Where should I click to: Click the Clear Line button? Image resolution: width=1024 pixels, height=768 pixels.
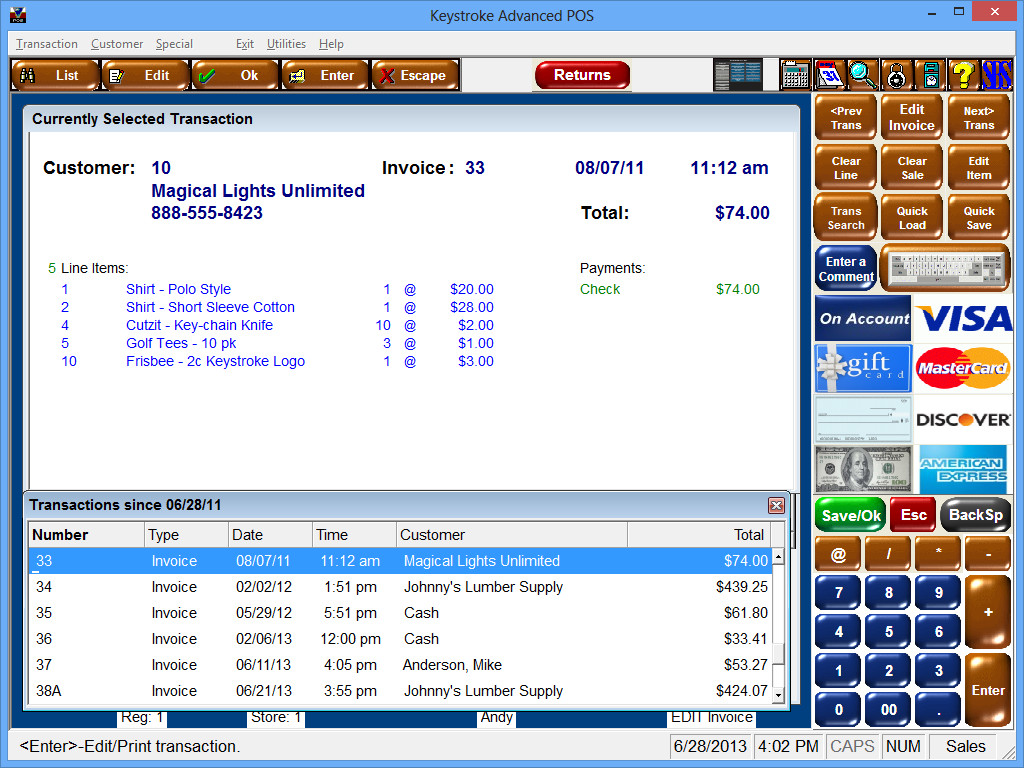[846, 168]
